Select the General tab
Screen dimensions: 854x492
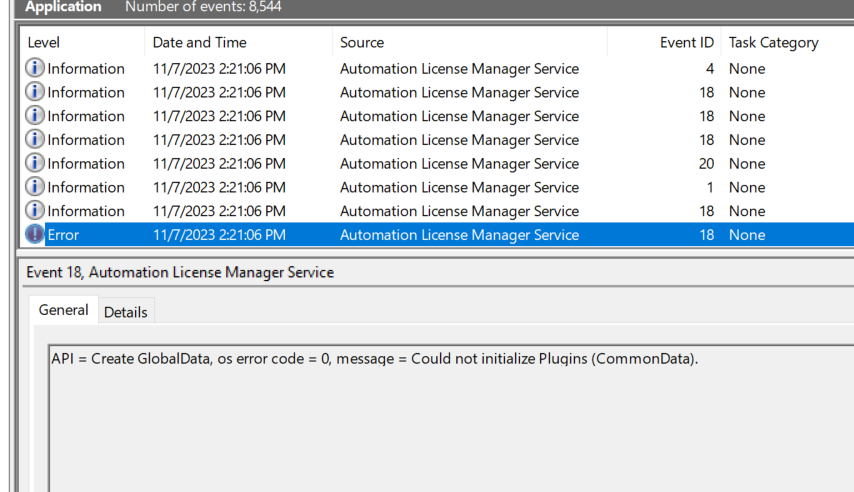[63, 311]
